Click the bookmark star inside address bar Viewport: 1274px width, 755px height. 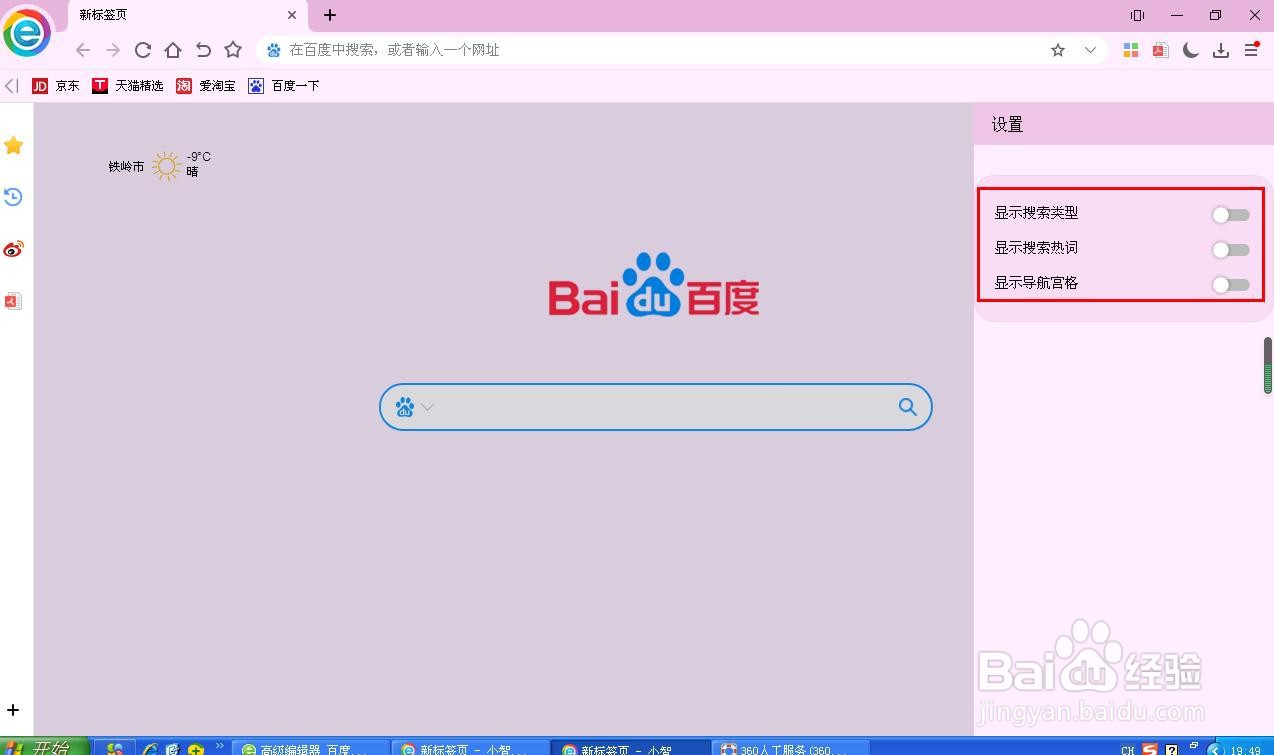(1058, 50)
